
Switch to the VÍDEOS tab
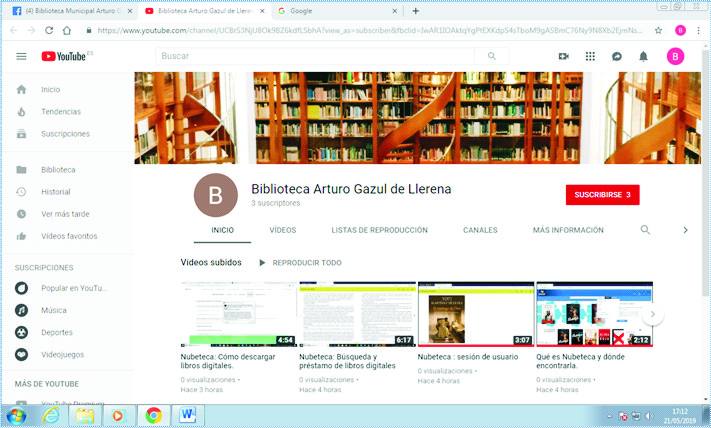point(283,230)
